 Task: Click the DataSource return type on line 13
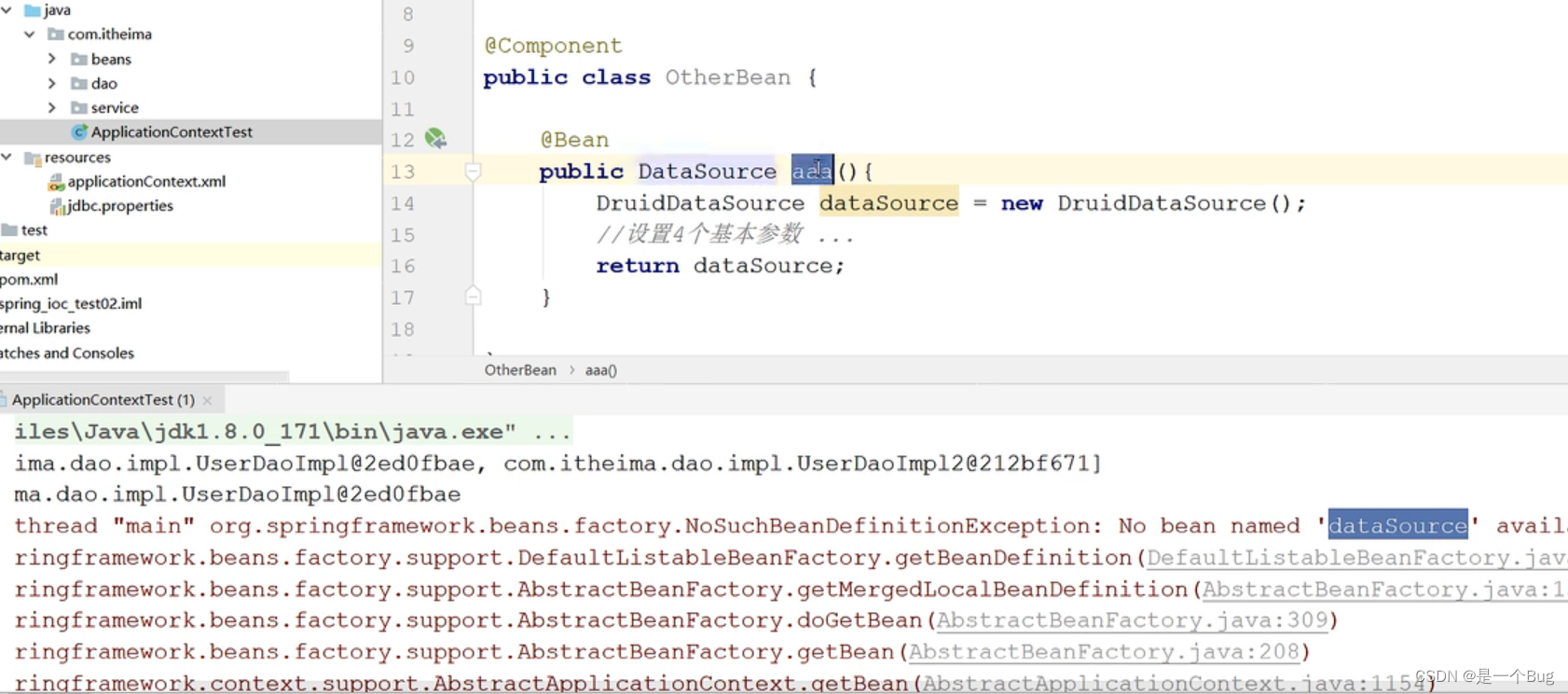click(707, 172)
